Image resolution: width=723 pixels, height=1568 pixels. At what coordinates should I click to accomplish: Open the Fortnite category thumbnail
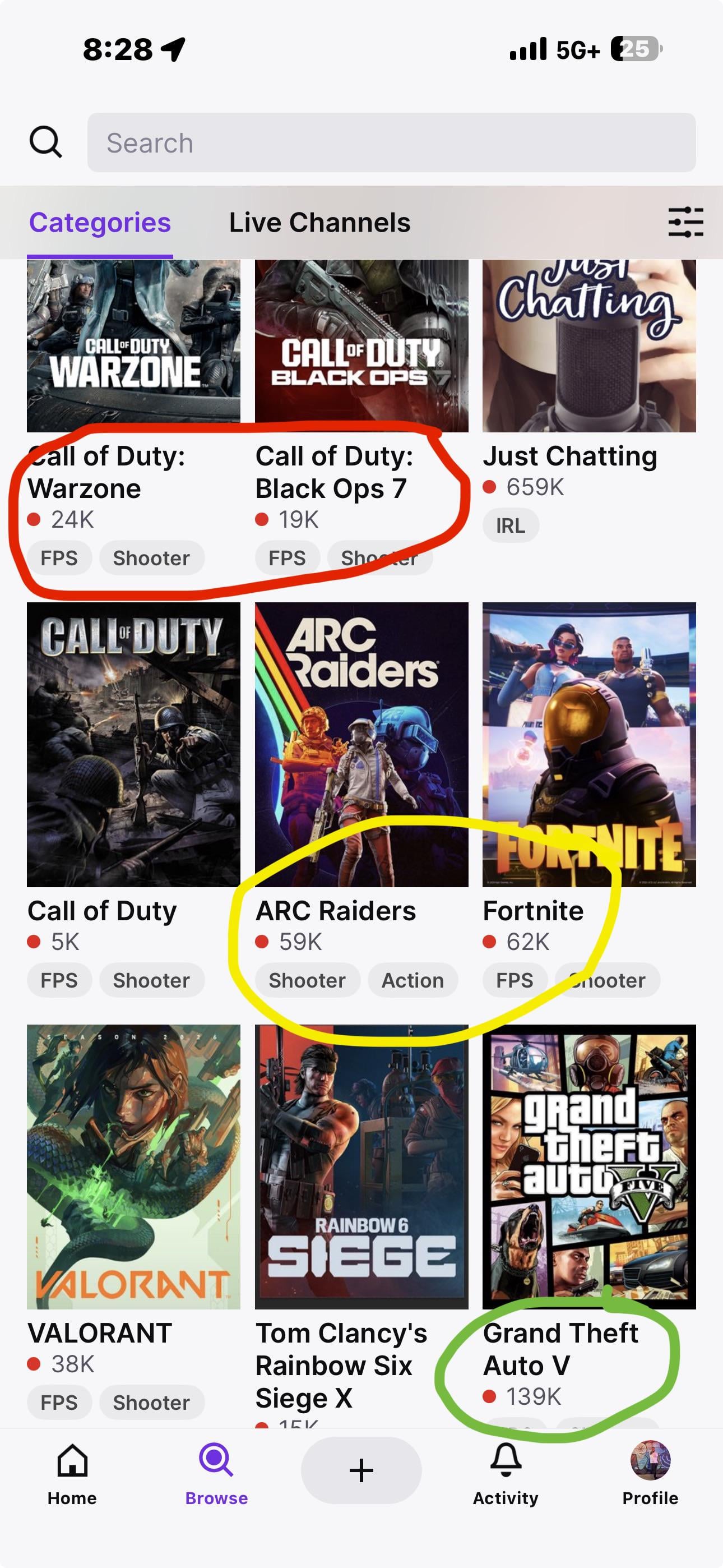pyautogui.click(x=589, y=744)
